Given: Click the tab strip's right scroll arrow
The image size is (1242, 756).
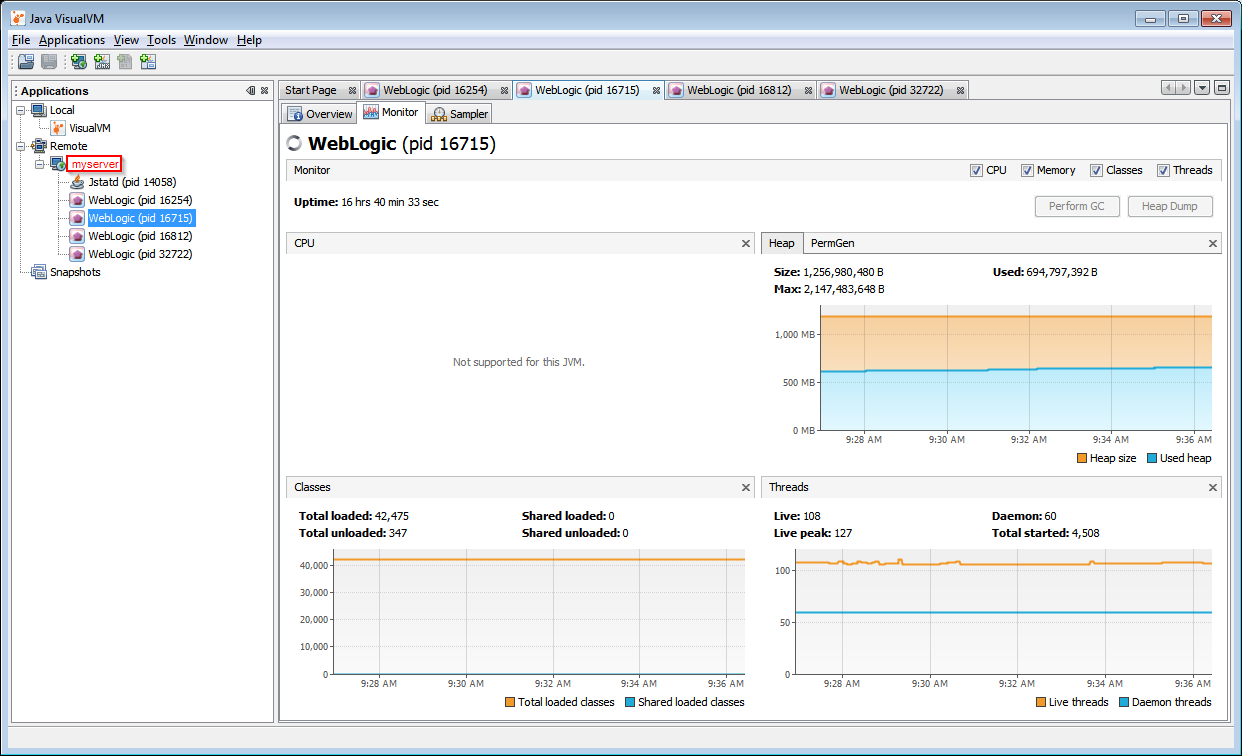Looking at the screenshot, I should click(x=1183, y=88).
